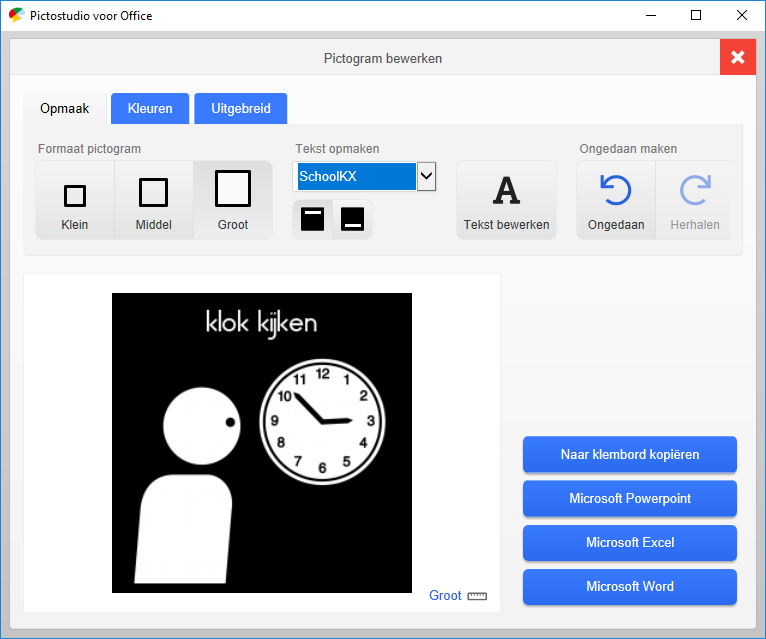Select the Groot pictogram size
Screen dimensions: 766x639
coord(233,200)
